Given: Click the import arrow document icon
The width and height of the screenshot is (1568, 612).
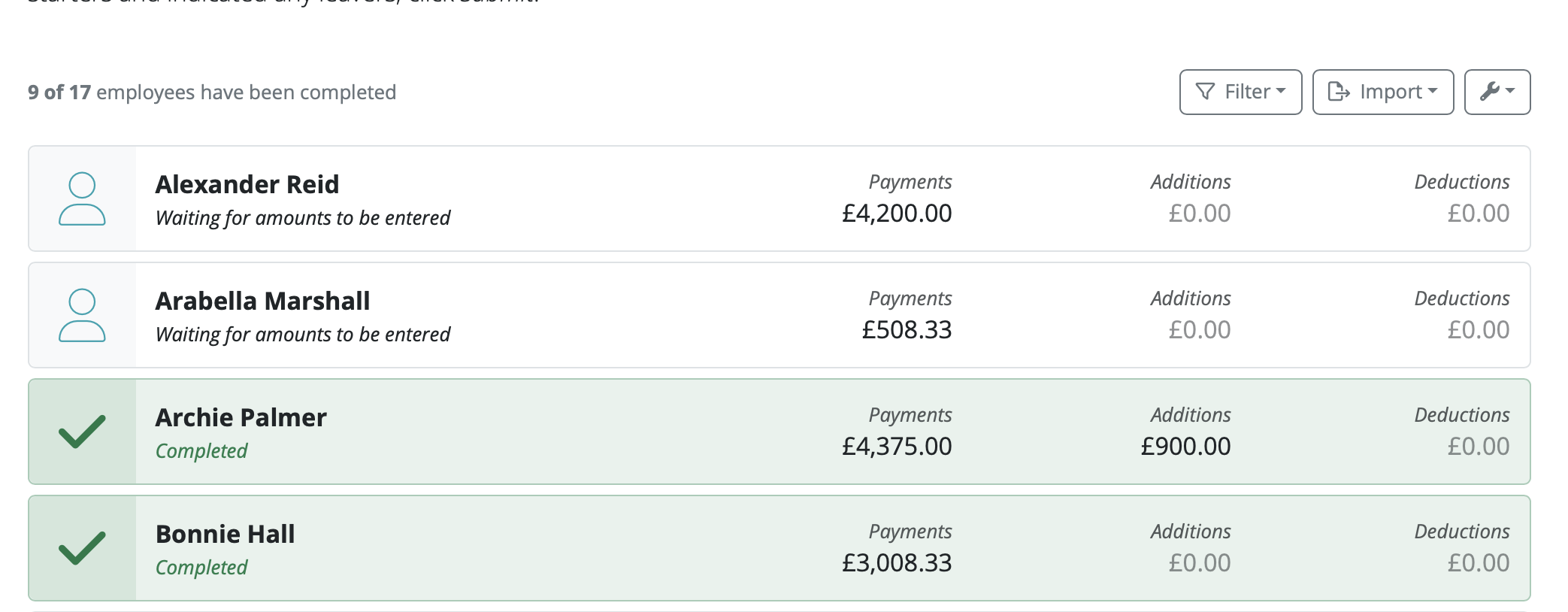Looking at the screenshot, I should pos(1339,92).
